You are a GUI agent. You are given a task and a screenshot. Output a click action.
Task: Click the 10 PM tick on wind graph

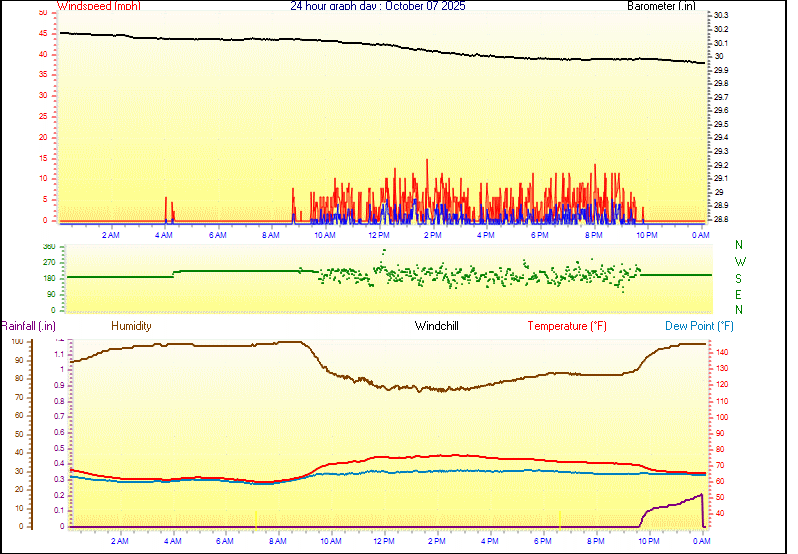646,235
